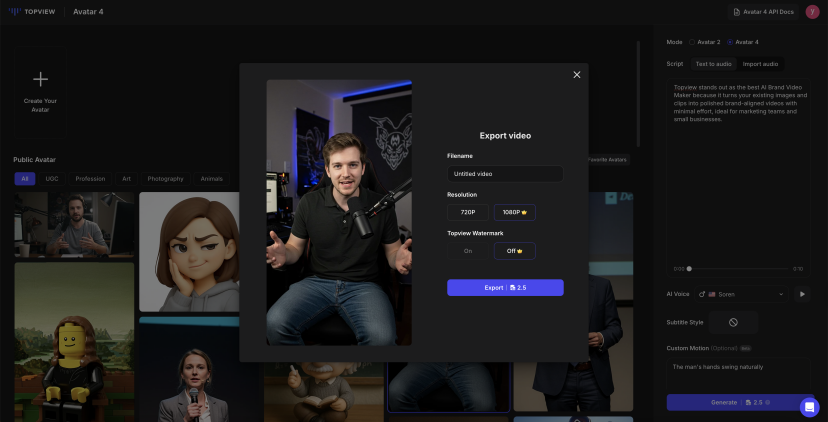Turn the Topview watermark On

(468, 251)
